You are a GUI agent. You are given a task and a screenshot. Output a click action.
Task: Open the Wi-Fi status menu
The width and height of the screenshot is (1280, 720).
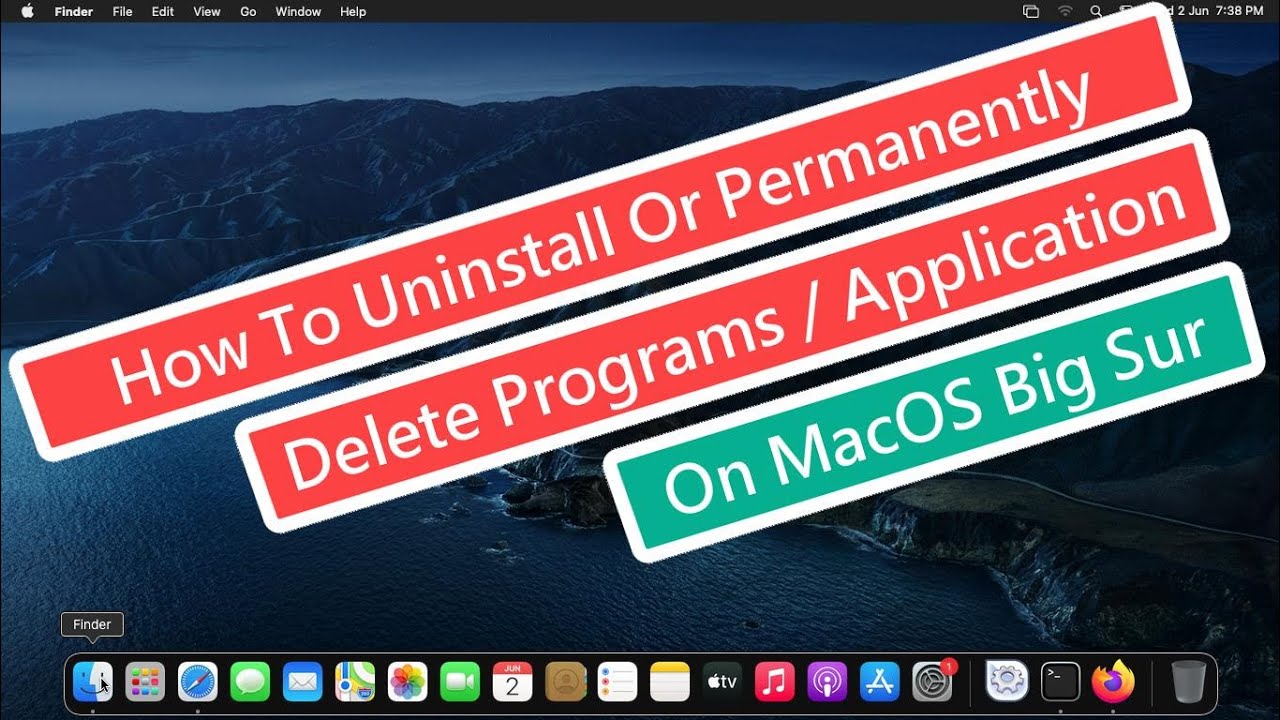click(x=1065, y=11)
